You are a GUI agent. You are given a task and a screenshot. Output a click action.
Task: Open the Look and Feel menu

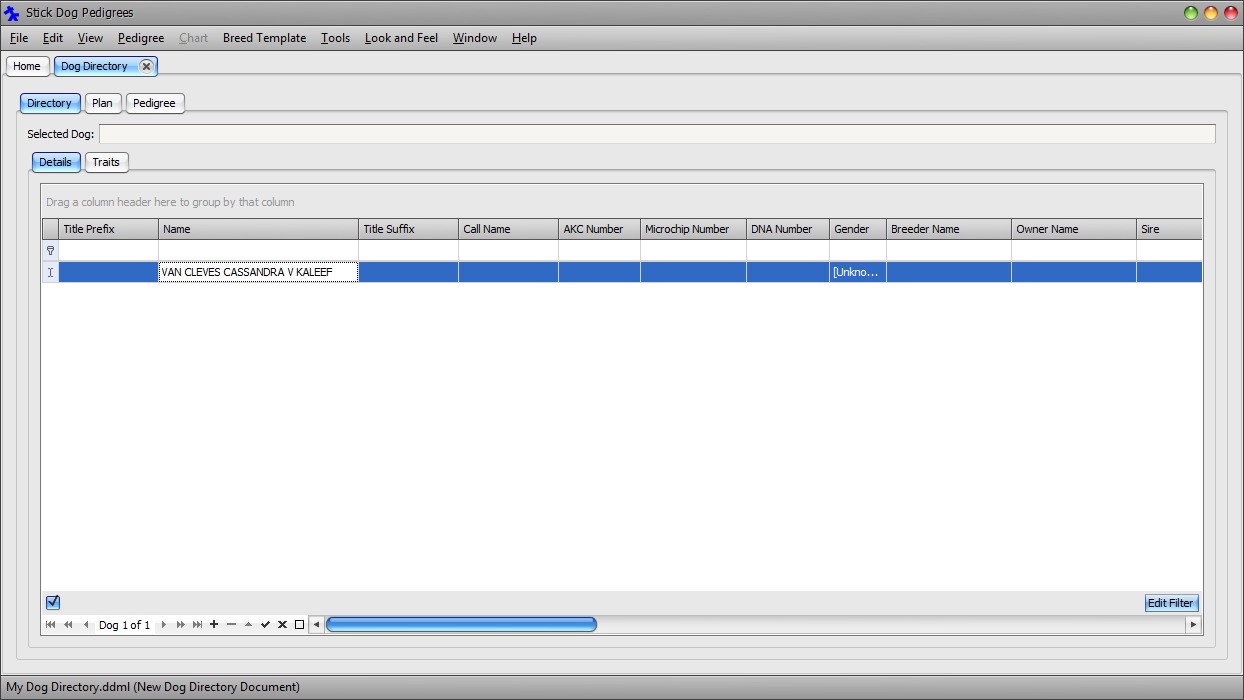pos(401,38)
